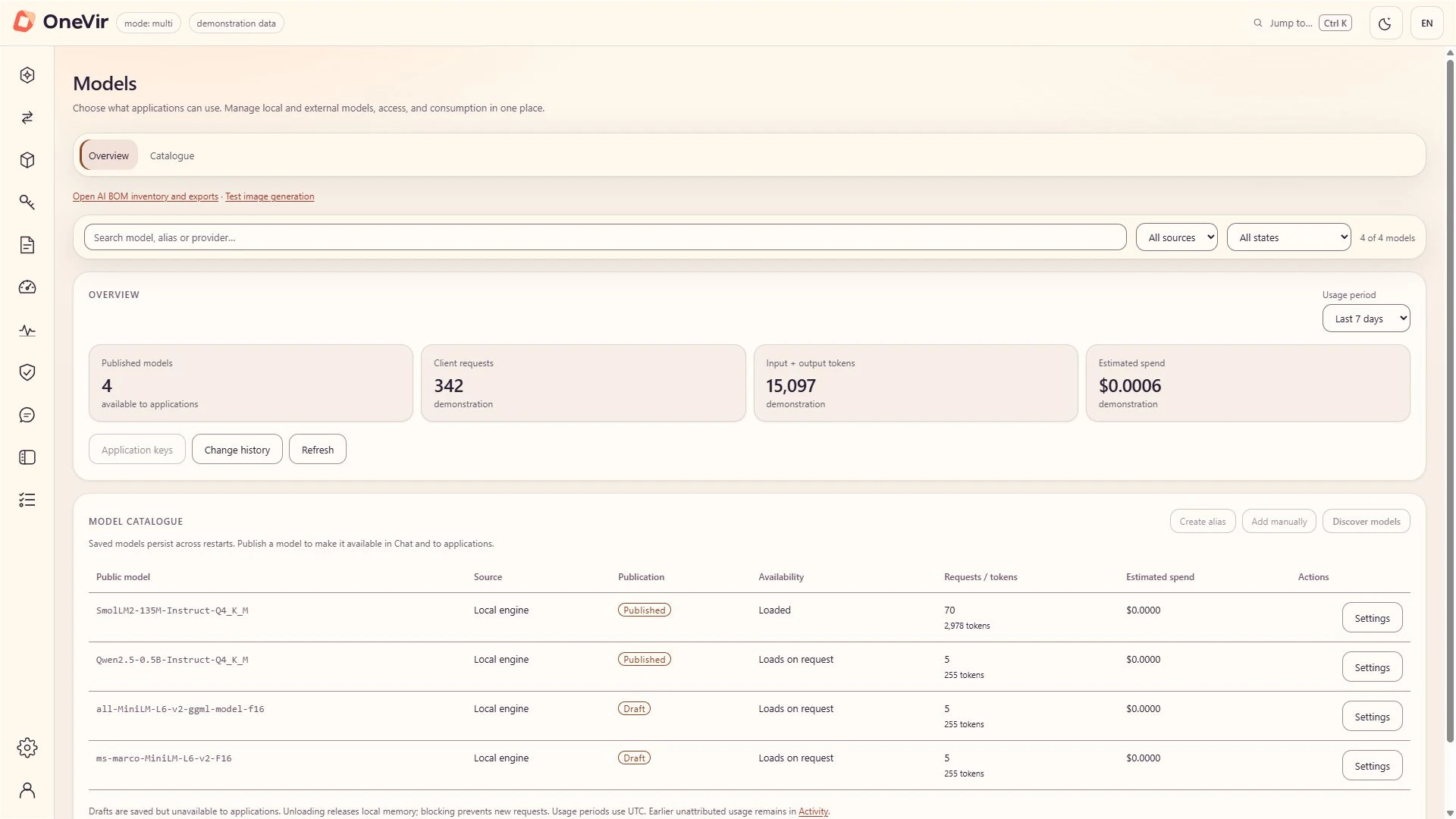Open the key sidebar icon

27,202
